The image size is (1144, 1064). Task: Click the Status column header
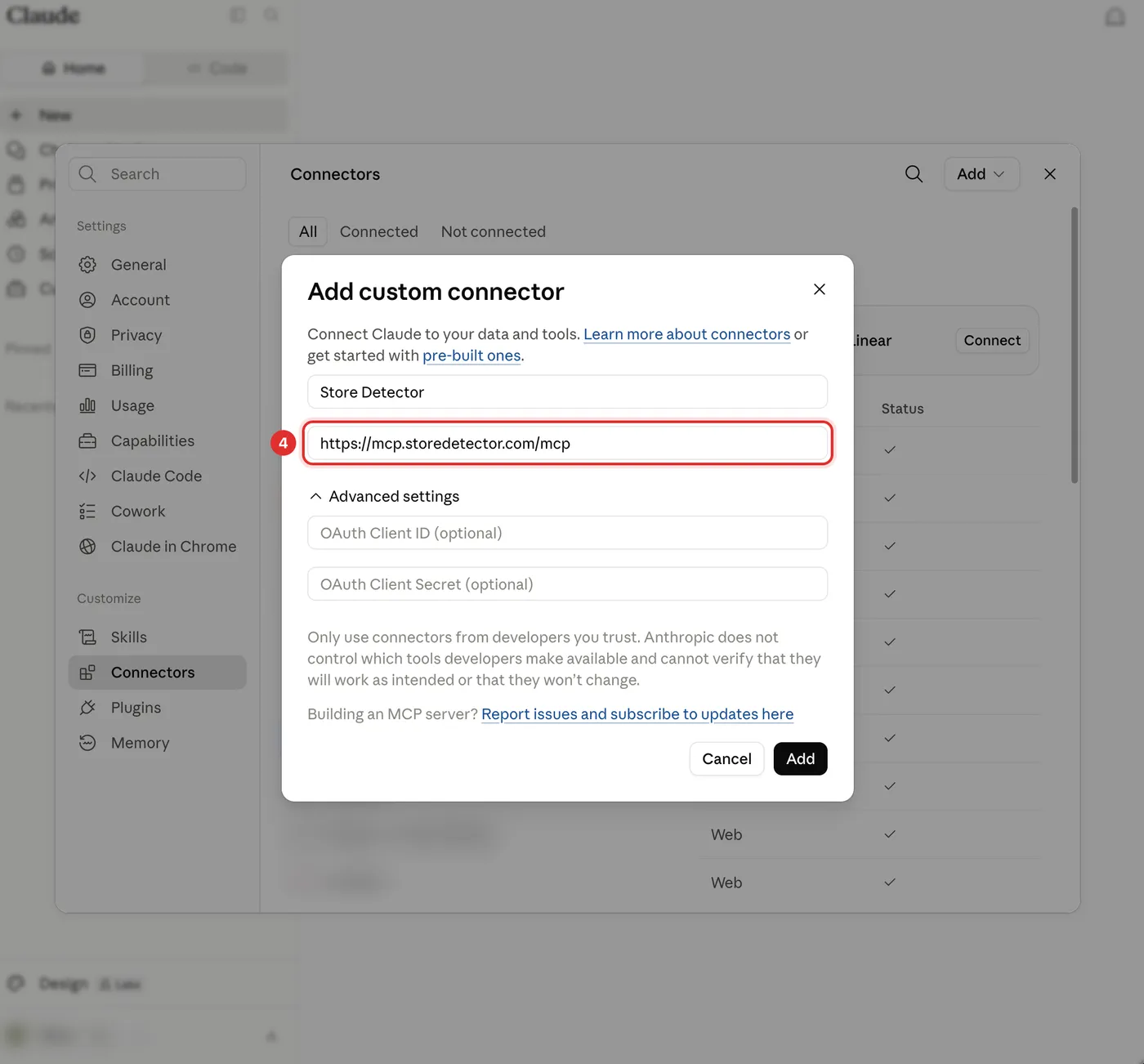click(x=902, y=409)
